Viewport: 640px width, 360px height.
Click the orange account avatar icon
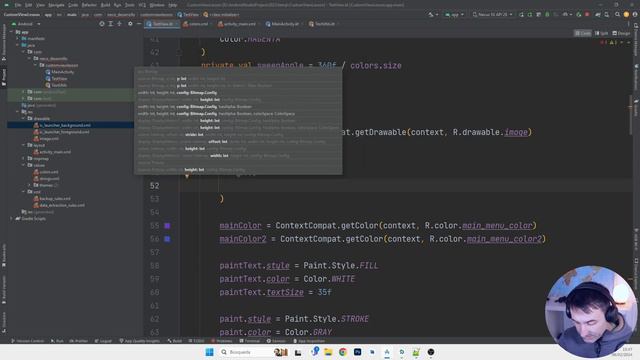pos(626,15)
